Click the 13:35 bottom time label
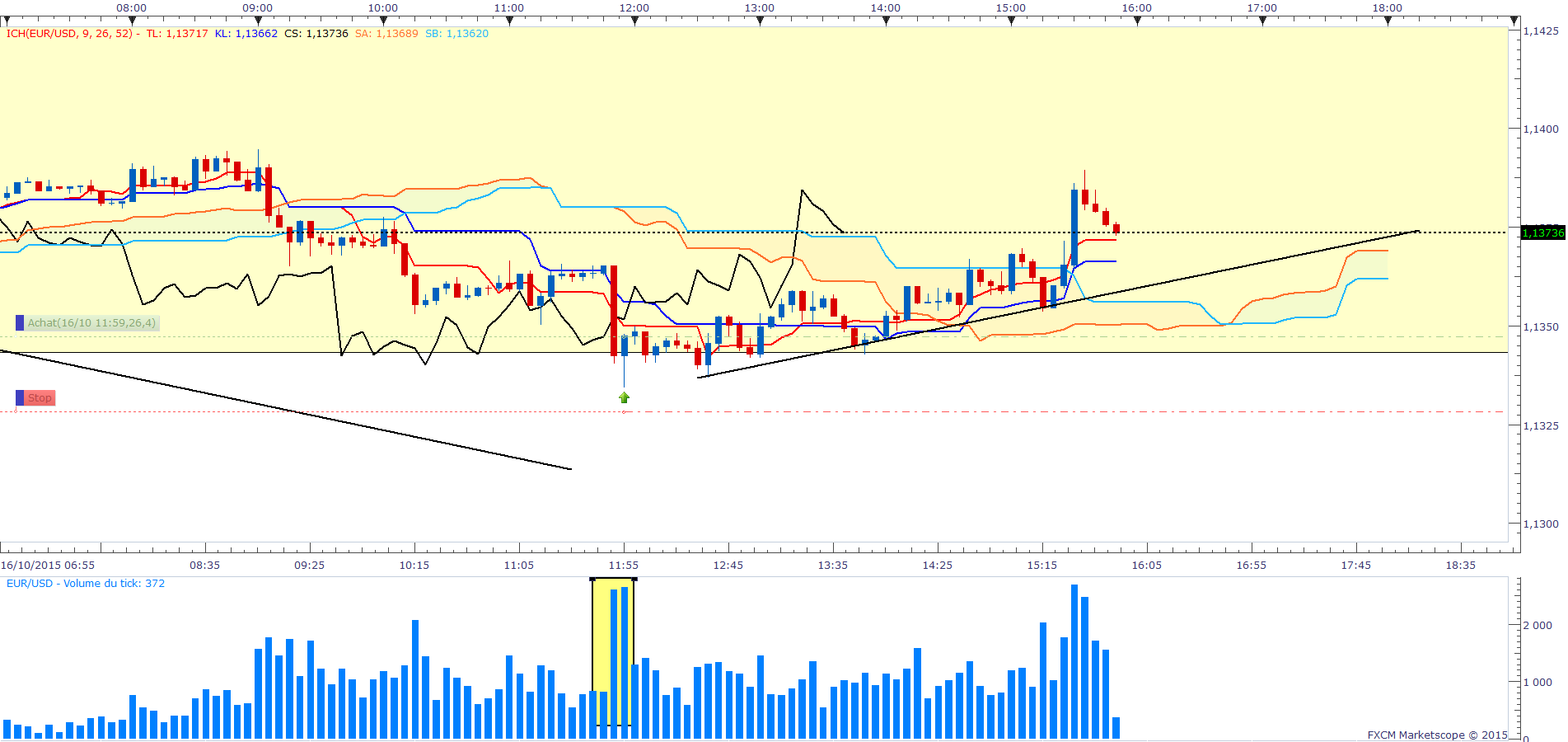 pos(833,566)
